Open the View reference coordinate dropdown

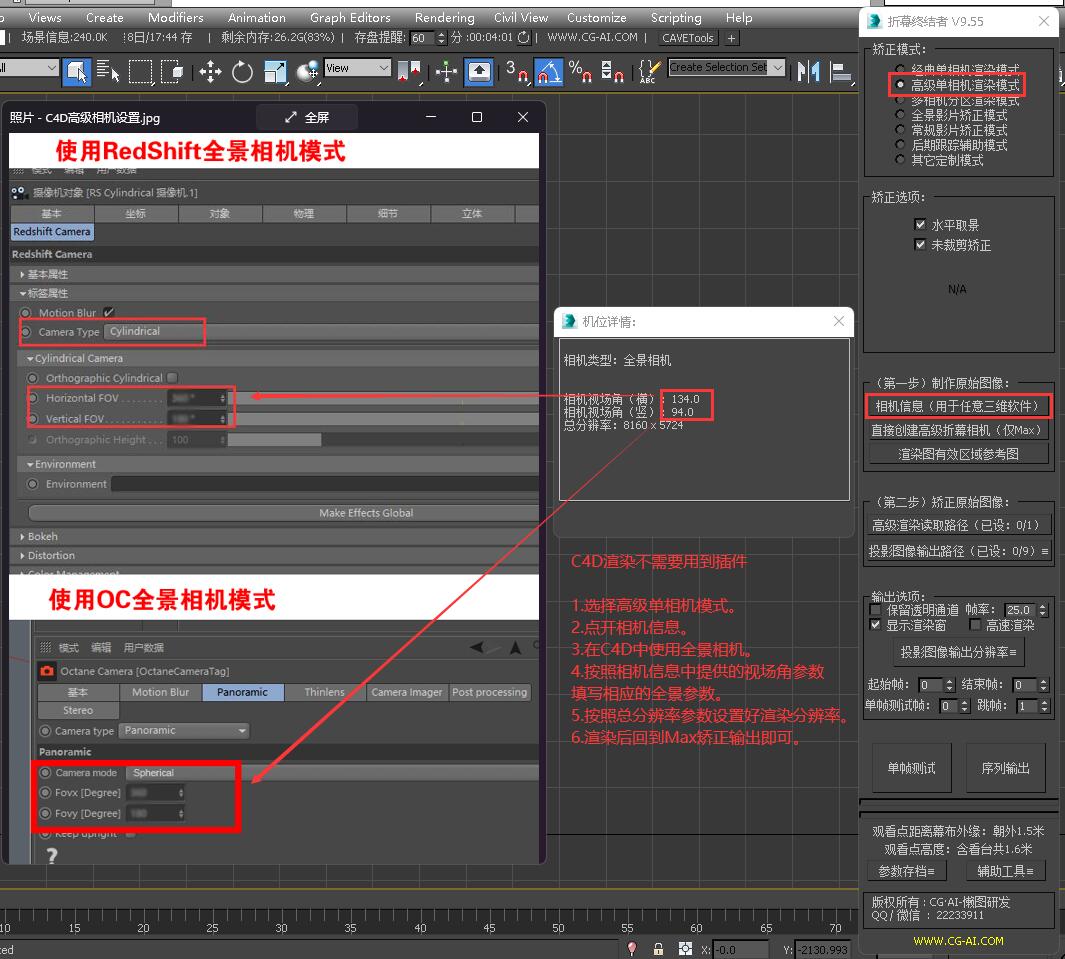point(357,68)
